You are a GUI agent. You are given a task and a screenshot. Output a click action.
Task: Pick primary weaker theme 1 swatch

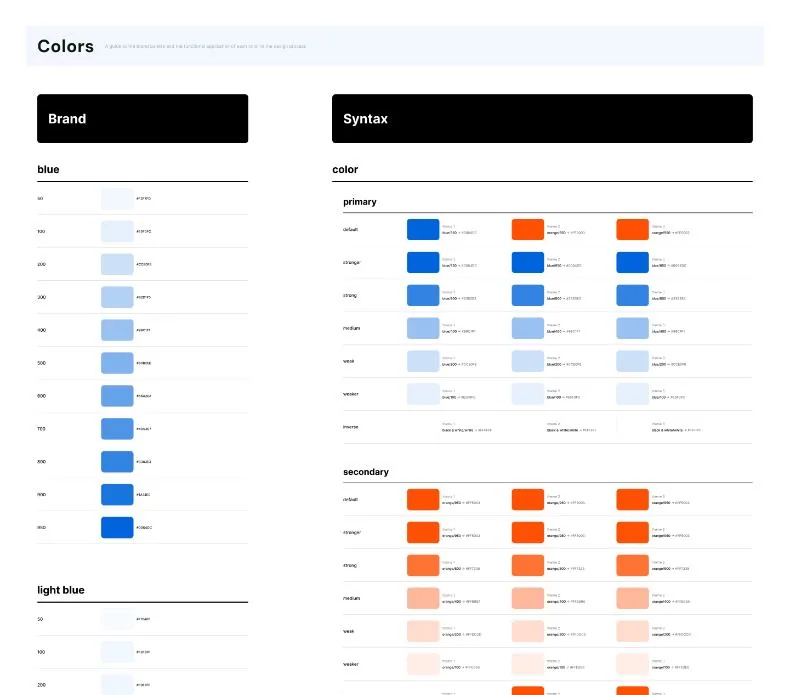[x=423, y=394]
